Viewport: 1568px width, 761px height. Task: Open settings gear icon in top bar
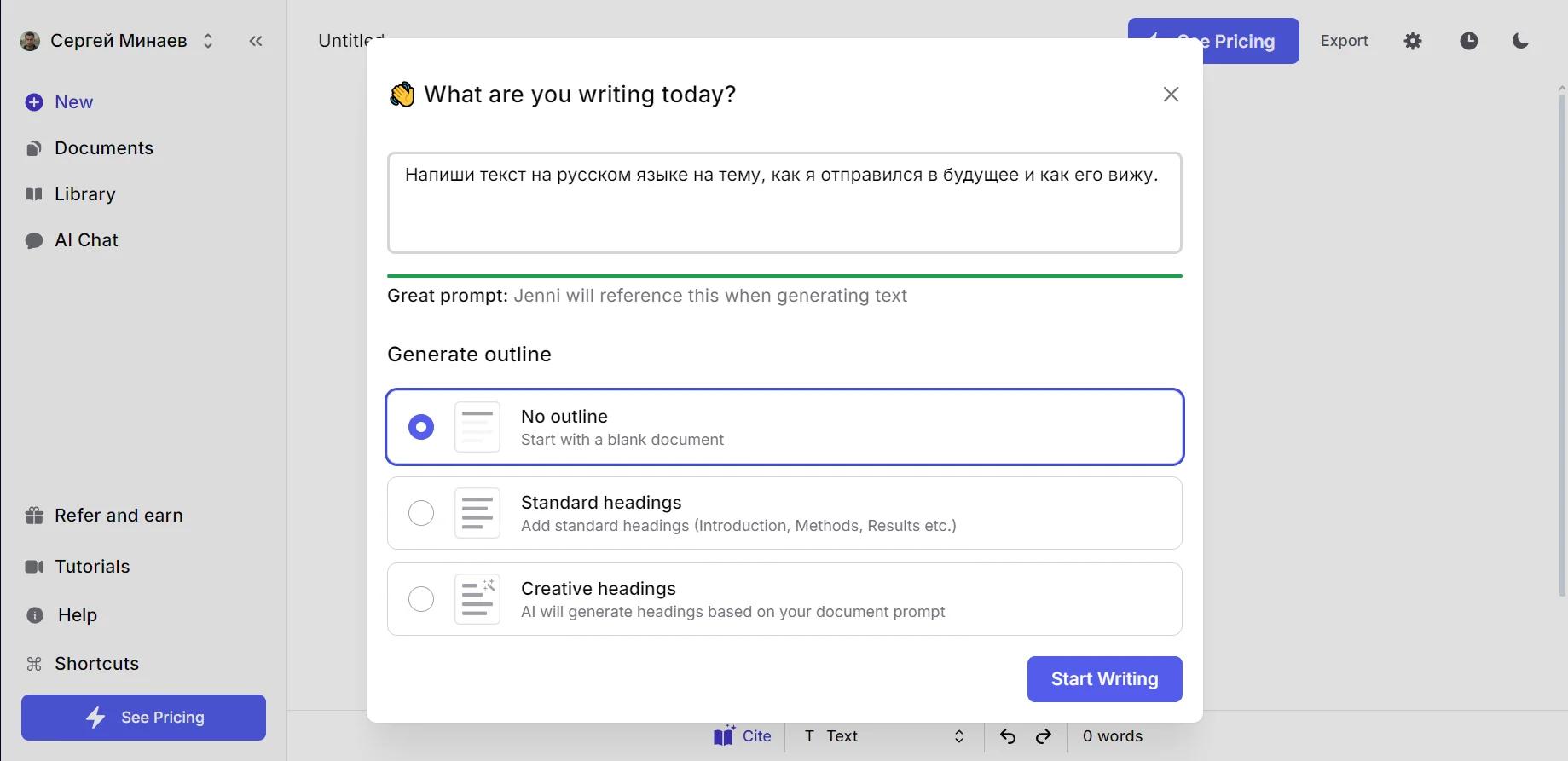pos(1413,41)
